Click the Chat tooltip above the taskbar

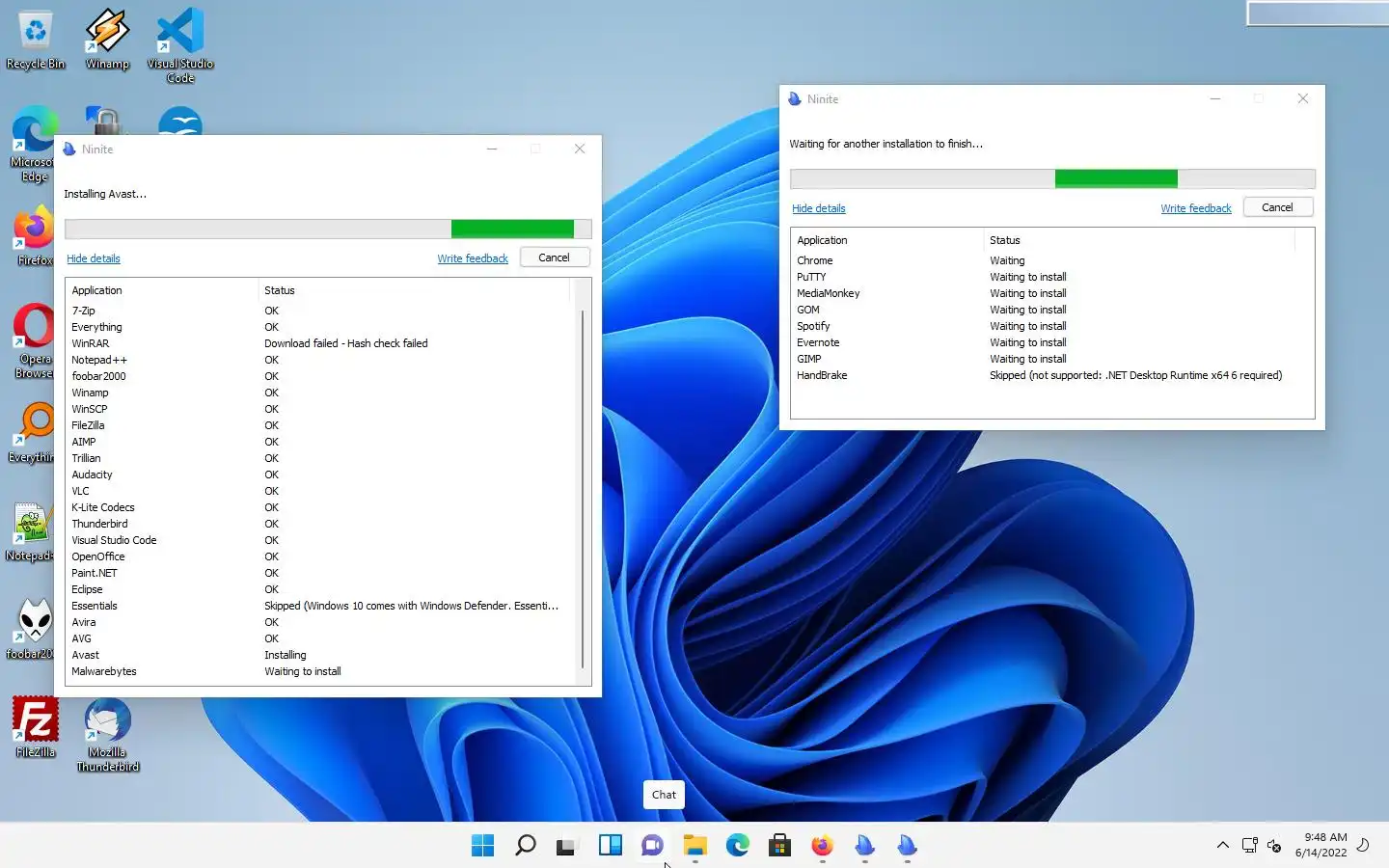(x=664, y=795)
